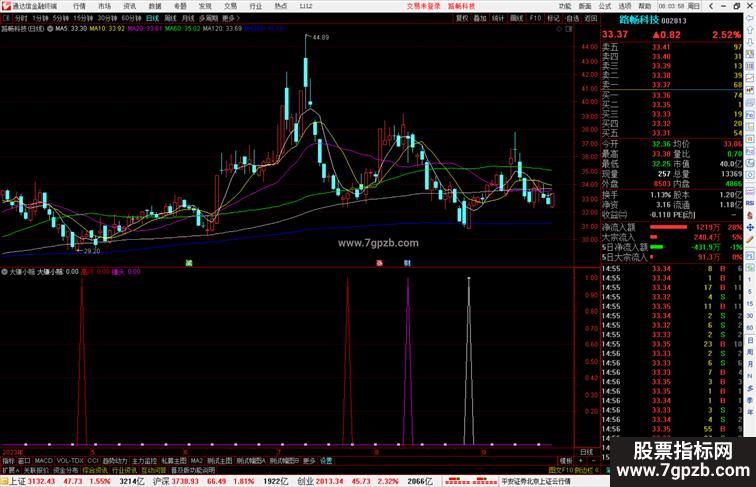The width and height of the screenshot is (756, 487).
Task: Open the 综合资讯 tab
Action: click(95, 470)
